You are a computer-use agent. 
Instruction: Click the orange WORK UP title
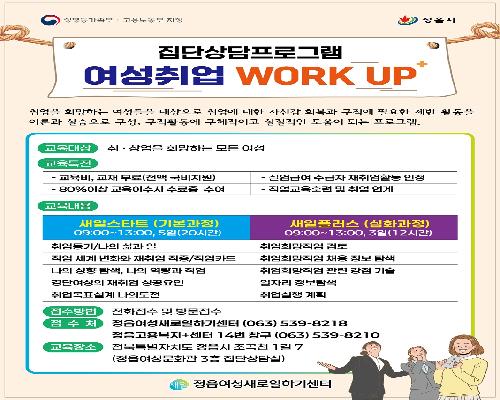(327, 76)
